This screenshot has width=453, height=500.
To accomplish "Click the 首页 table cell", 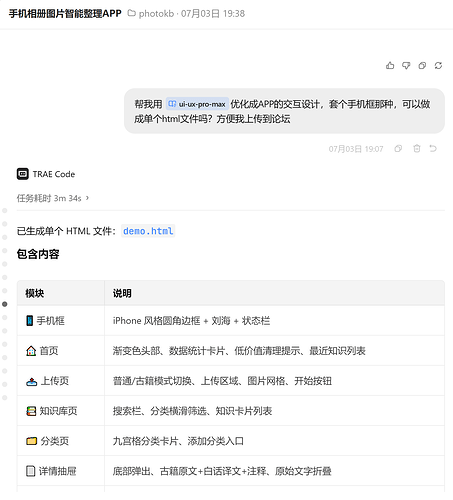I will [61, 351].
